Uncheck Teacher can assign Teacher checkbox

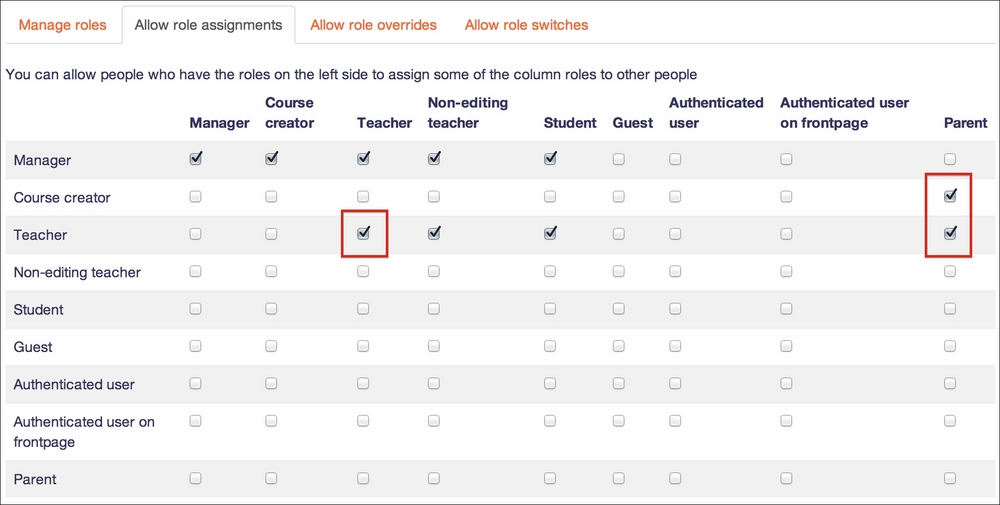pyautogui.click(x=364, y=234)
